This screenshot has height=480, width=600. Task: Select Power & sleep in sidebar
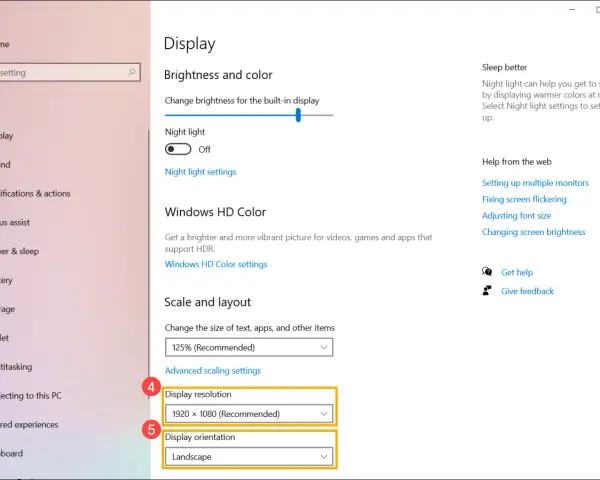(x=20, y=251)
